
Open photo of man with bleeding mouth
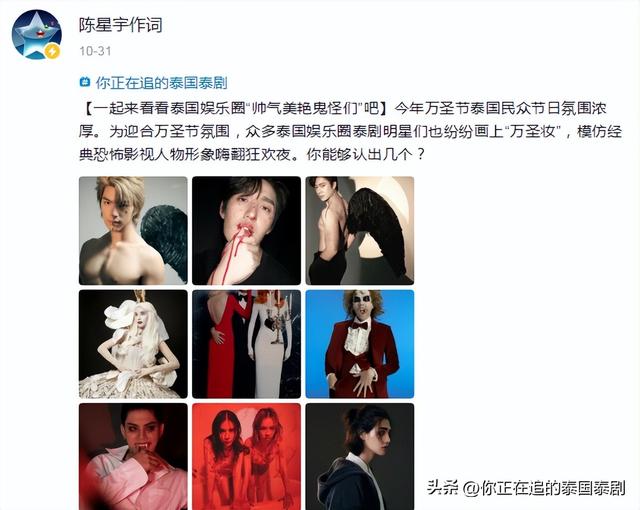click(247, 231)
